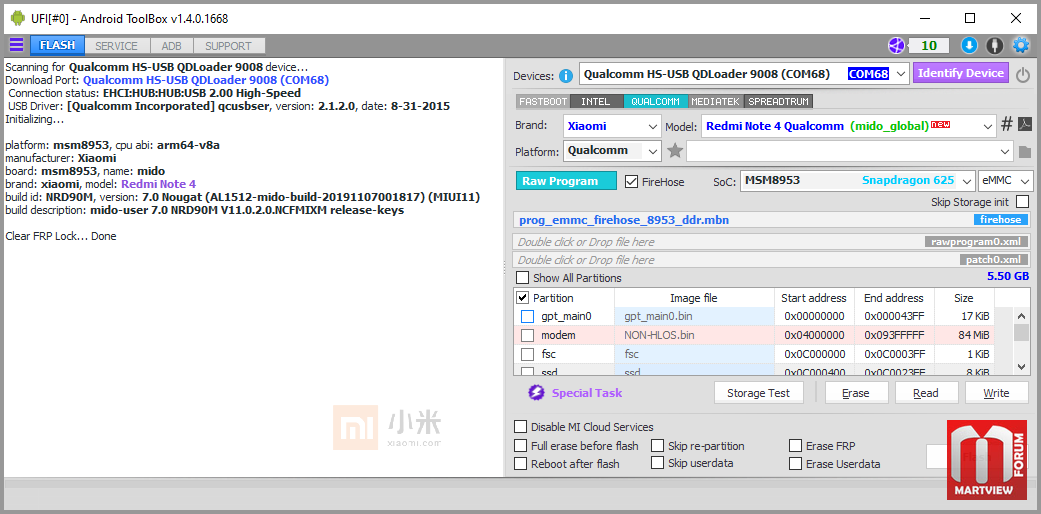This screenshot has height=514, width=1041.
Task: Open settings with the gear icon
Action: tap(1020, 46)
